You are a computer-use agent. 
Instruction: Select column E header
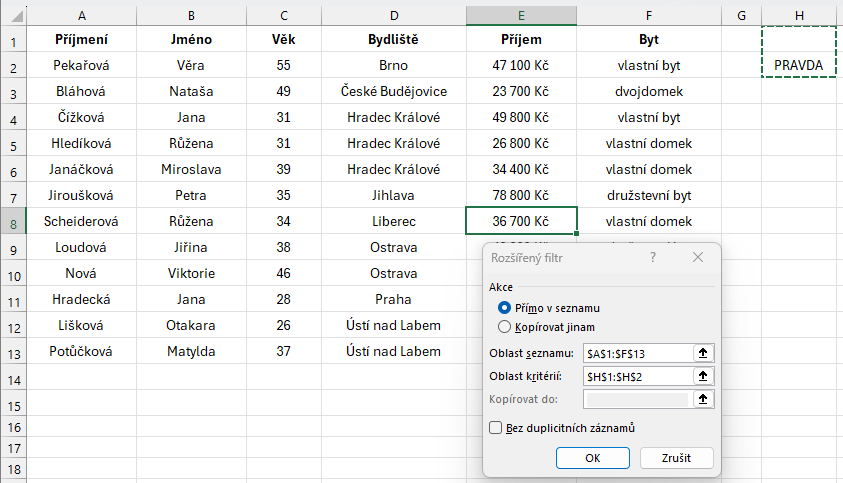pyautogui.click(x=521, y=16)
